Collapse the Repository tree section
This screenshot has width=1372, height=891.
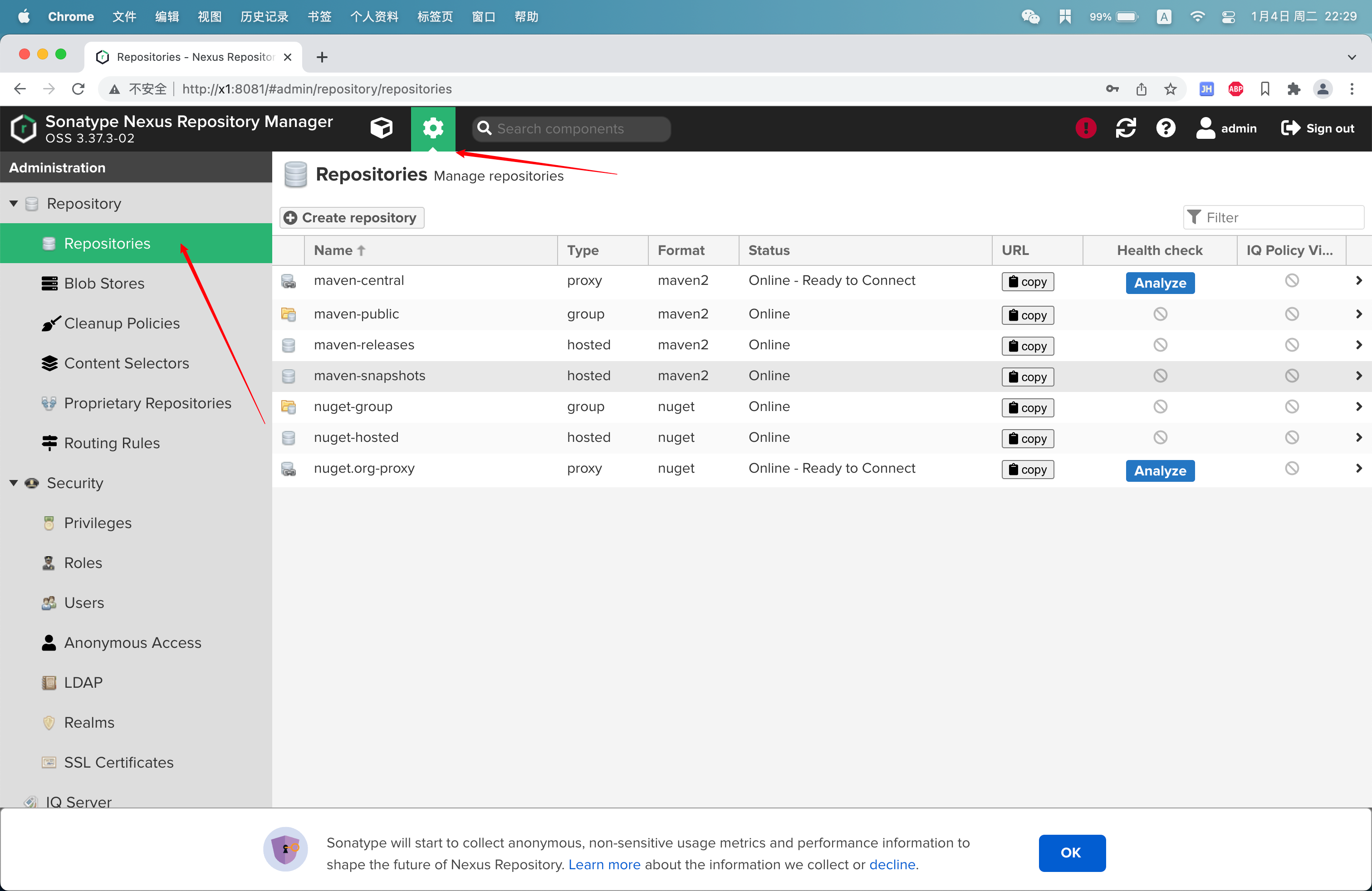(x=14, y=203)
